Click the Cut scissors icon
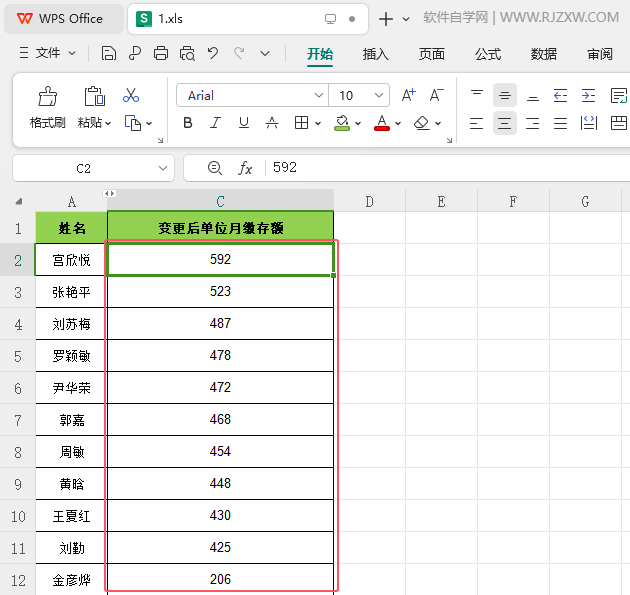Image resolution: width=630 pixels, height=595 pixels. pos(131,96)
